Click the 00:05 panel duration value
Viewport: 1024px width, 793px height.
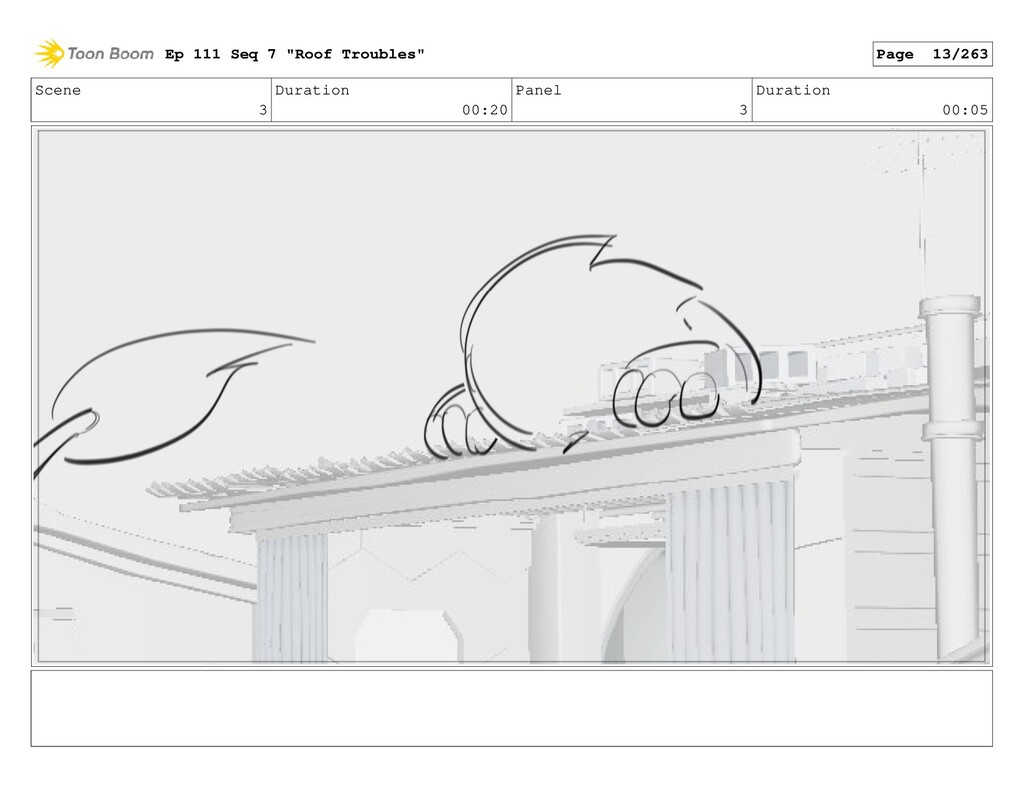(x=965, y=110)
